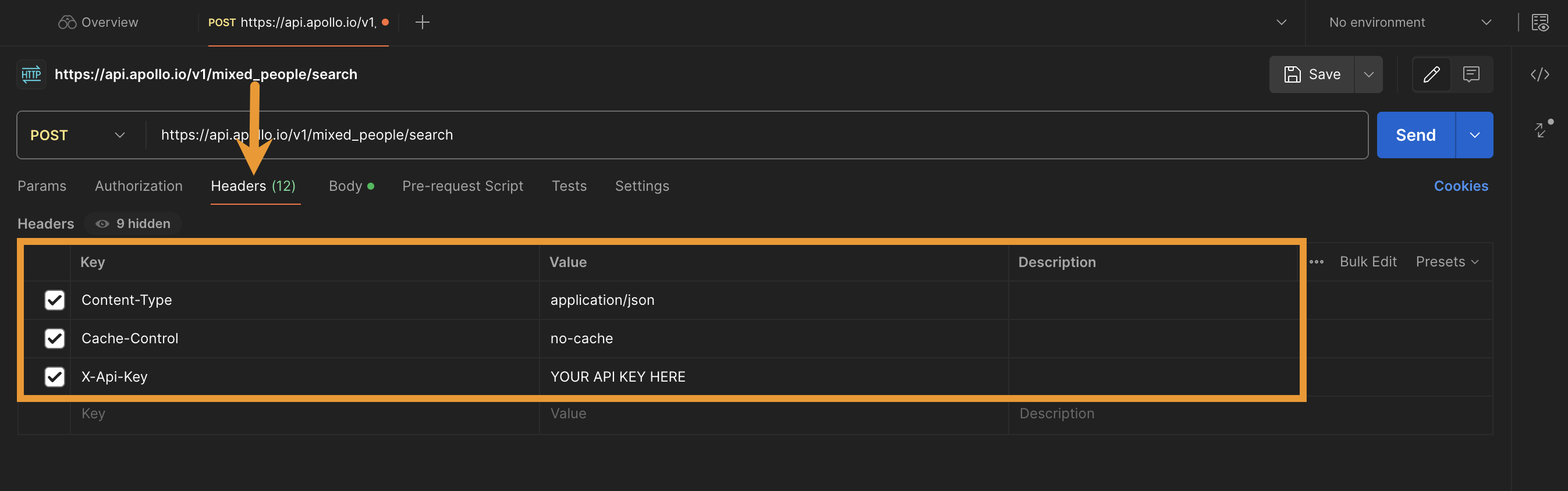Image resolution: width=1568 pixels, height=491 pixels.
Task: Open documentation with the pencil icon
Action: click(x=1432, y=74)
